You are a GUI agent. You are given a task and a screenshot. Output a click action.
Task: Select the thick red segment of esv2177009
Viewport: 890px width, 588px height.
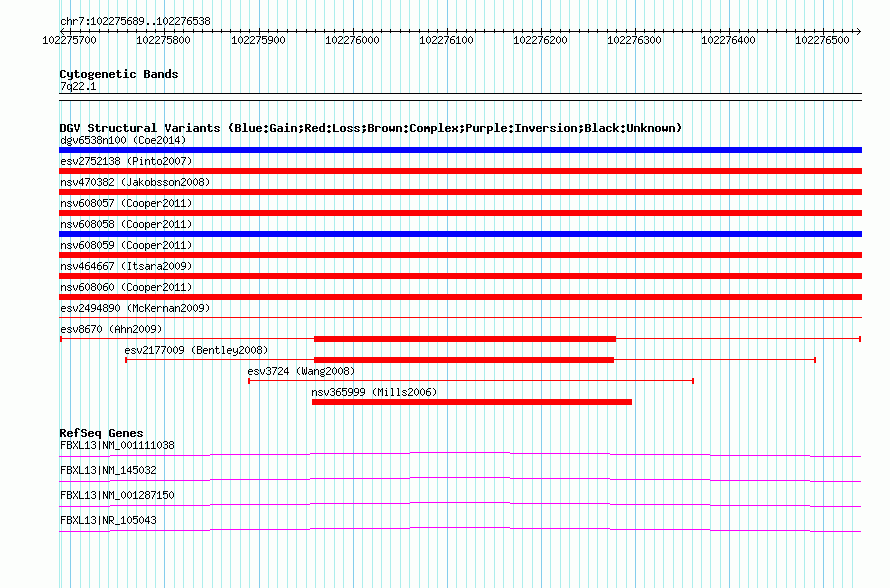coord(464,360)
